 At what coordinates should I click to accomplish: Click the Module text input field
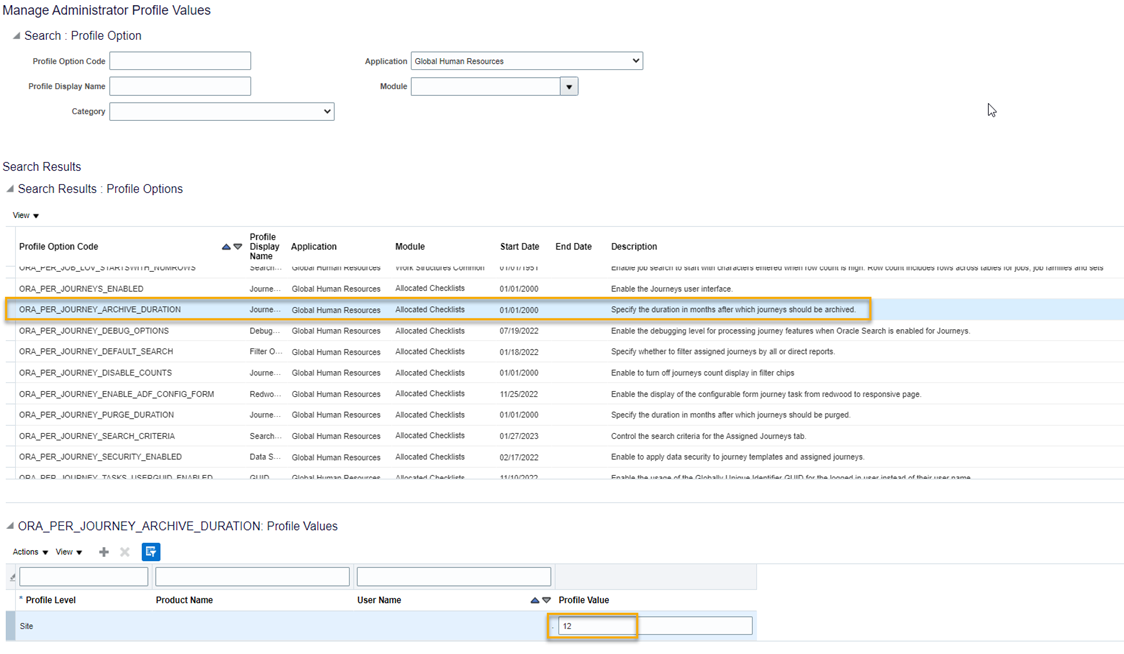click(x=485, y=87)
